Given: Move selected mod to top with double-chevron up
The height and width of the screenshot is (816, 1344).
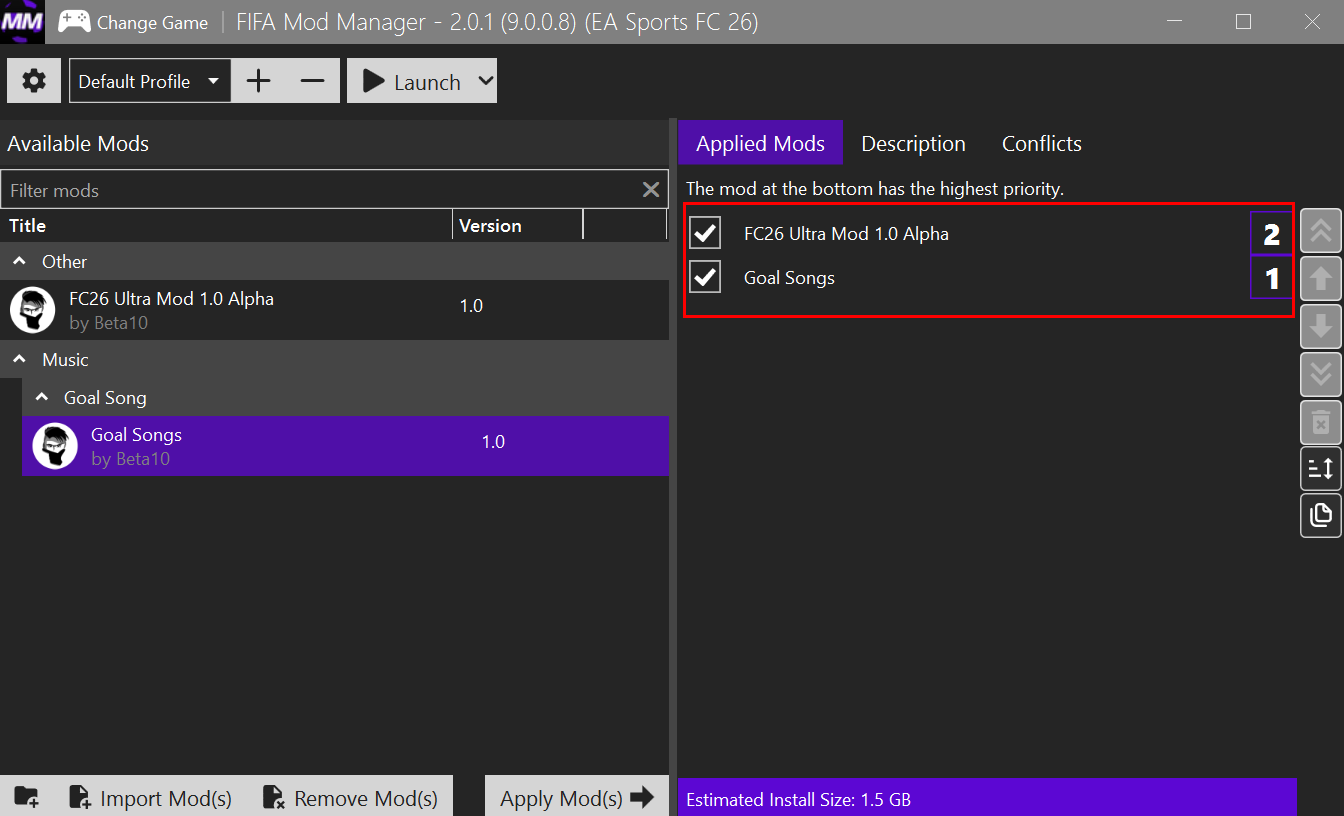Looking at the screenshot, I should [1320, 231].
